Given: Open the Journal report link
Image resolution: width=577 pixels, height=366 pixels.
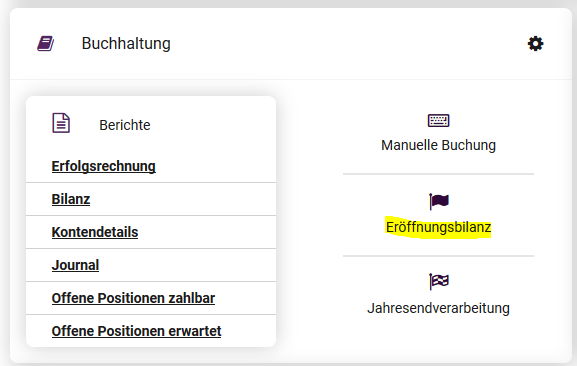Looking at the screenshot, I should (75, 265).
